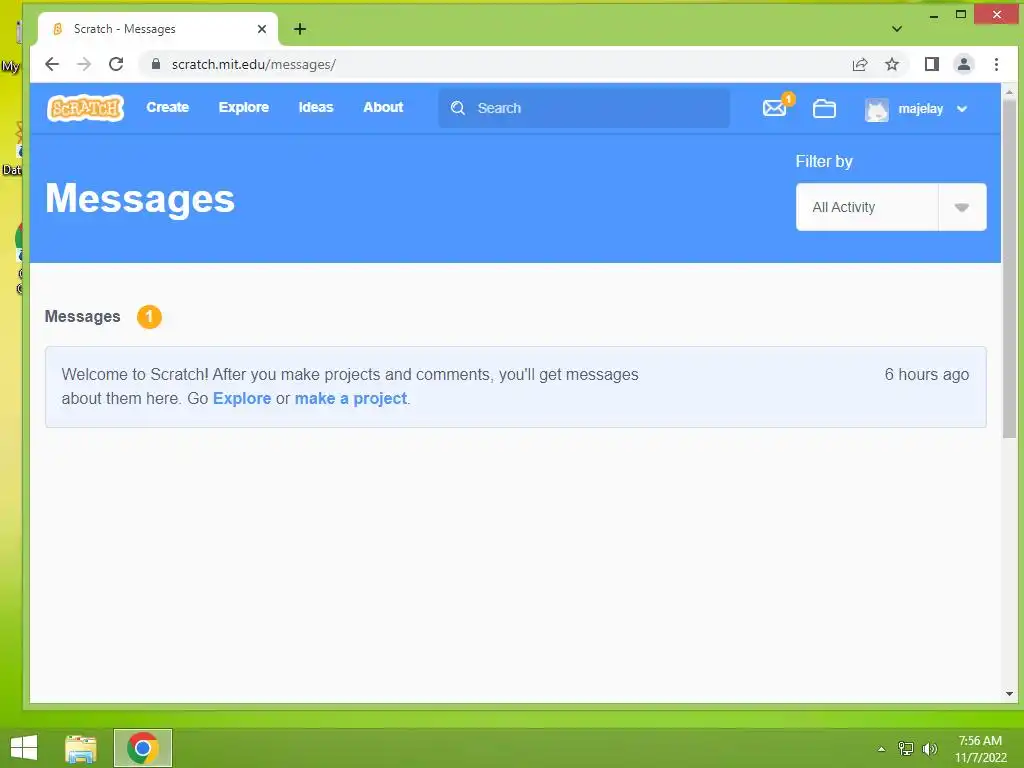Open the Chrome three-dot menu
The width and height of the screenshot is (1024, 768).
996,64
